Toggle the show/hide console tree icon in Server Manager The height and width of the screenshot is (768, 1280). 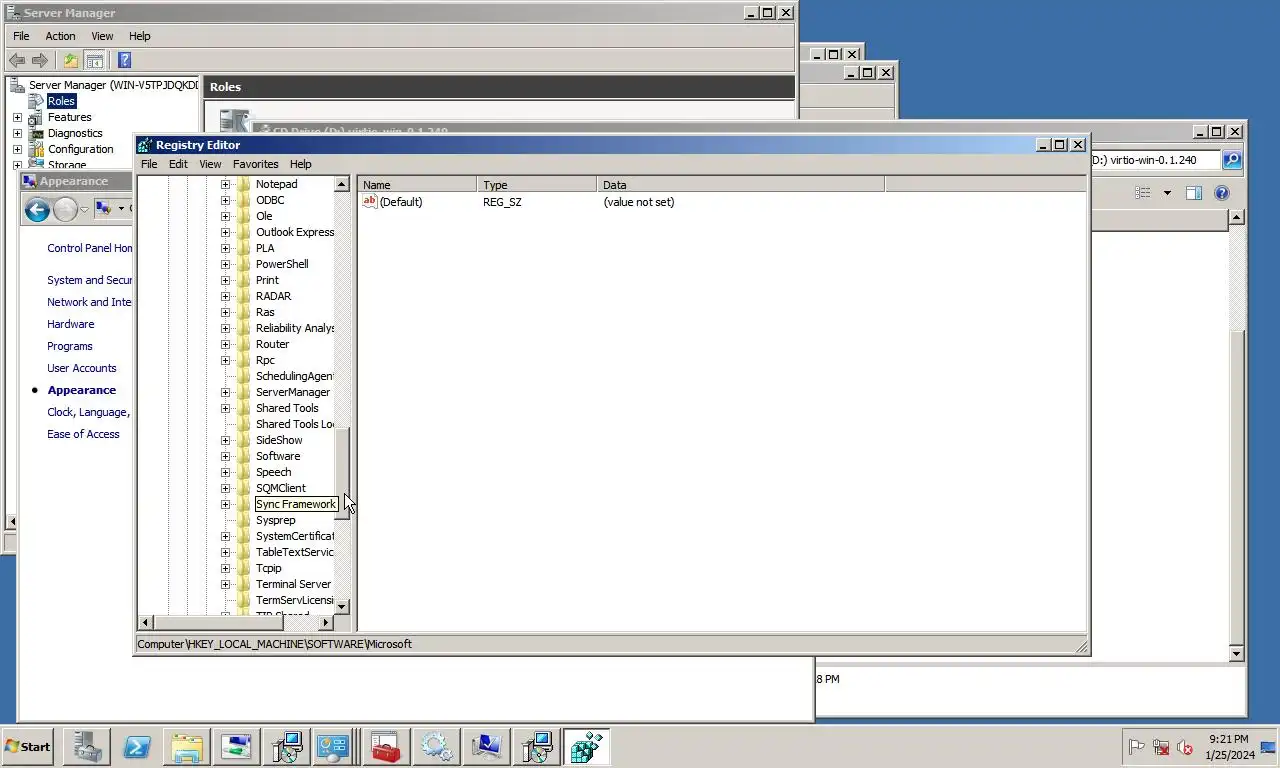[94, 60]
